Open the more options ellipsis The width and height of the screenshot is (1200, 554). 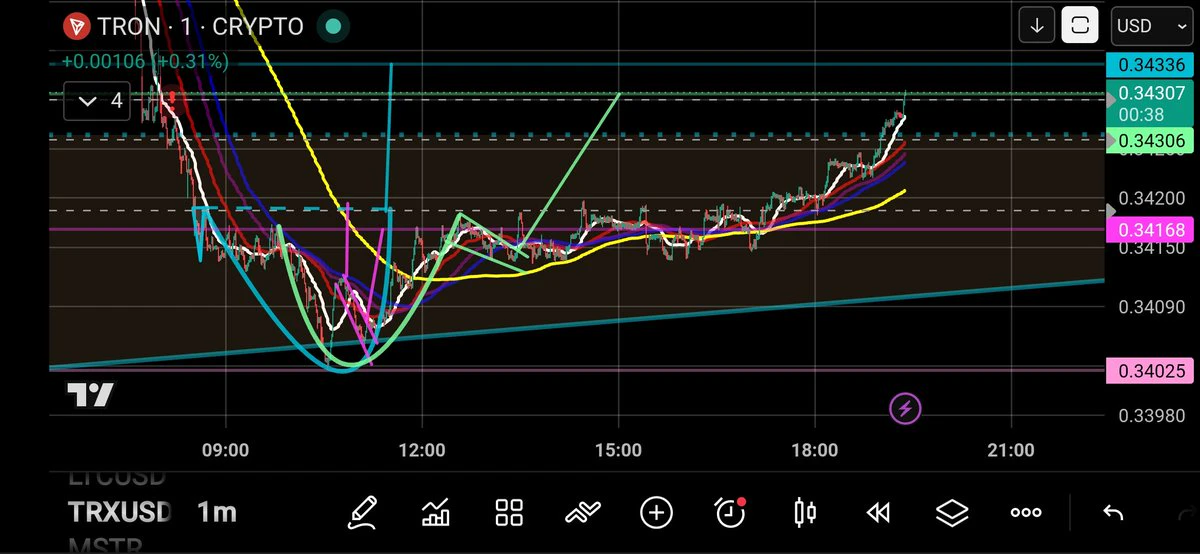[x=1026, y=513]
